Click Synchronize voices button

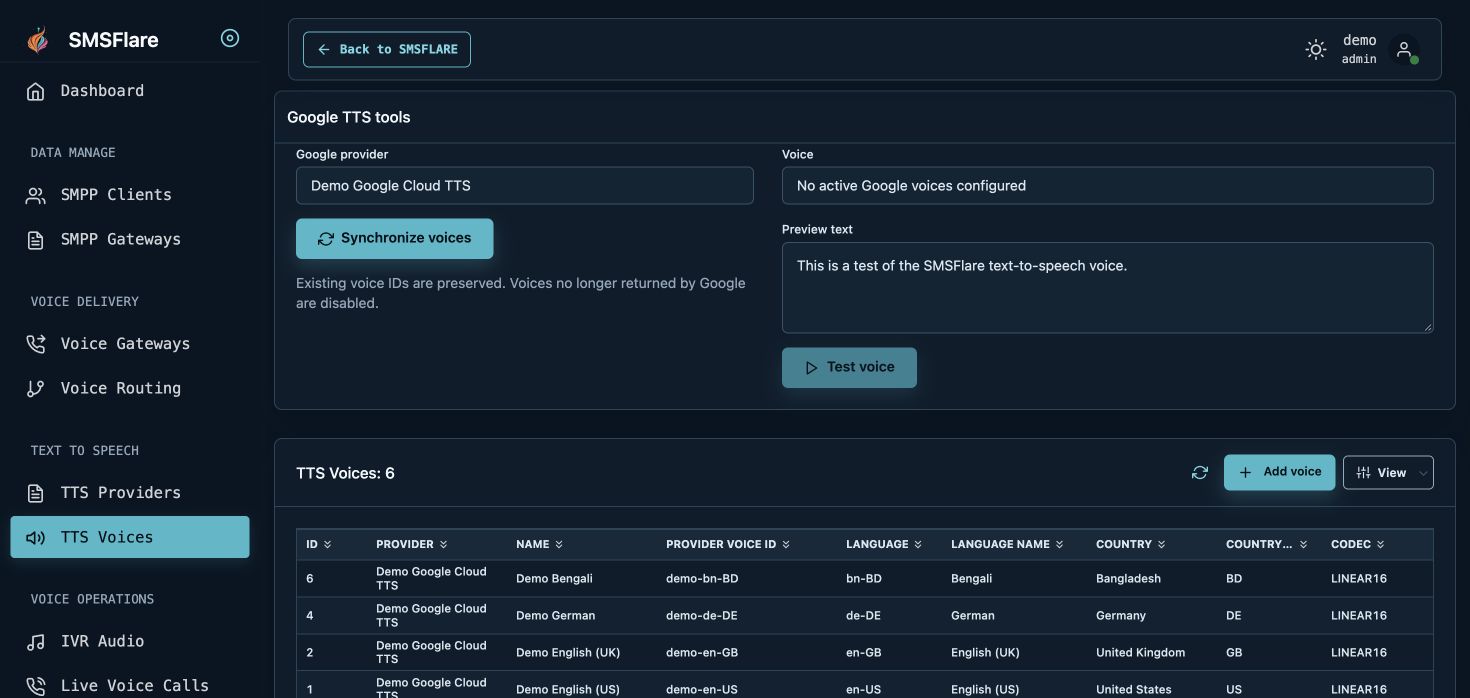(x=395, y=239)
